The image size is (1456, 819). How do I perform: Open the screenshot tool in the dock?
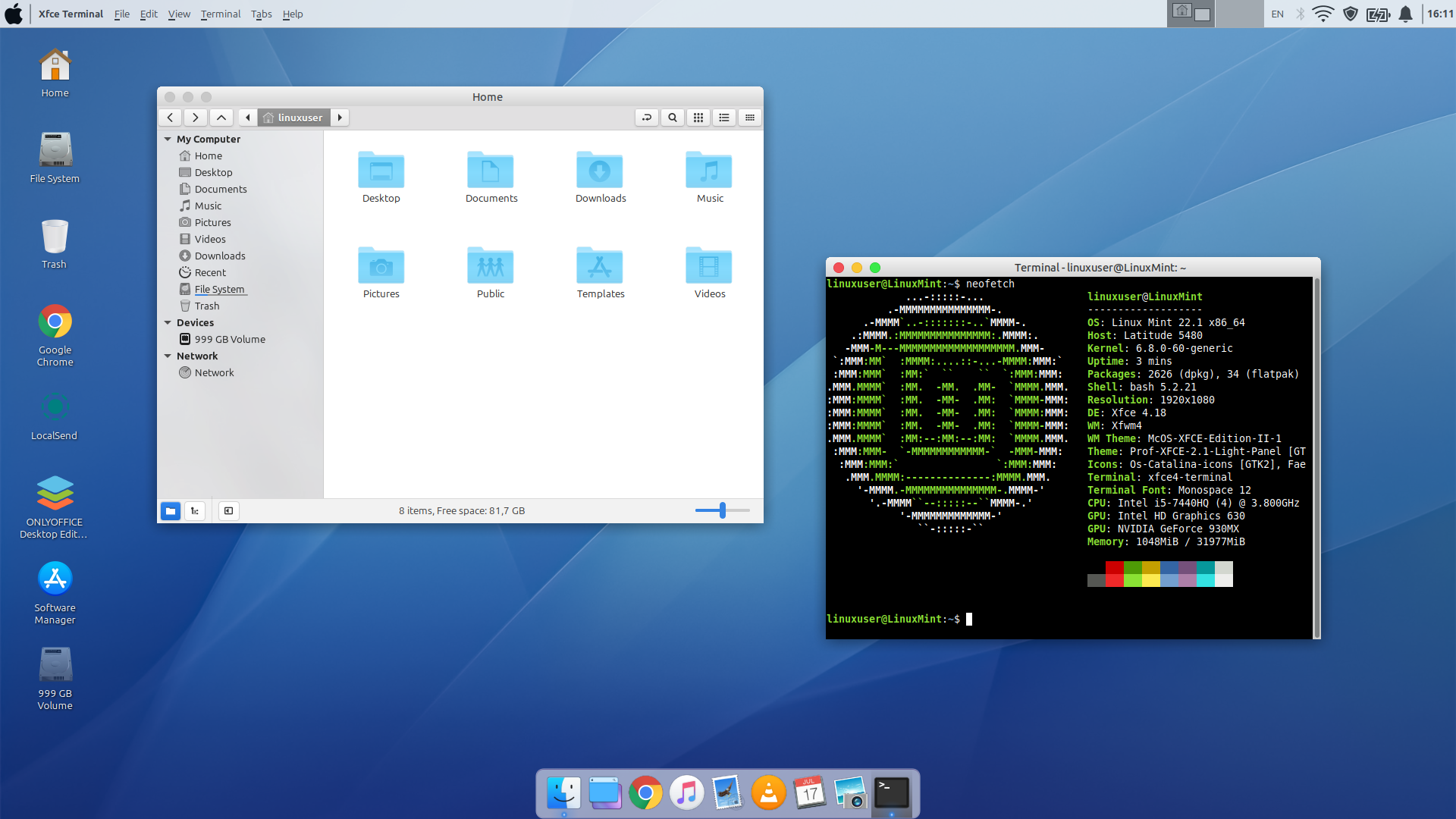(850, 793)
